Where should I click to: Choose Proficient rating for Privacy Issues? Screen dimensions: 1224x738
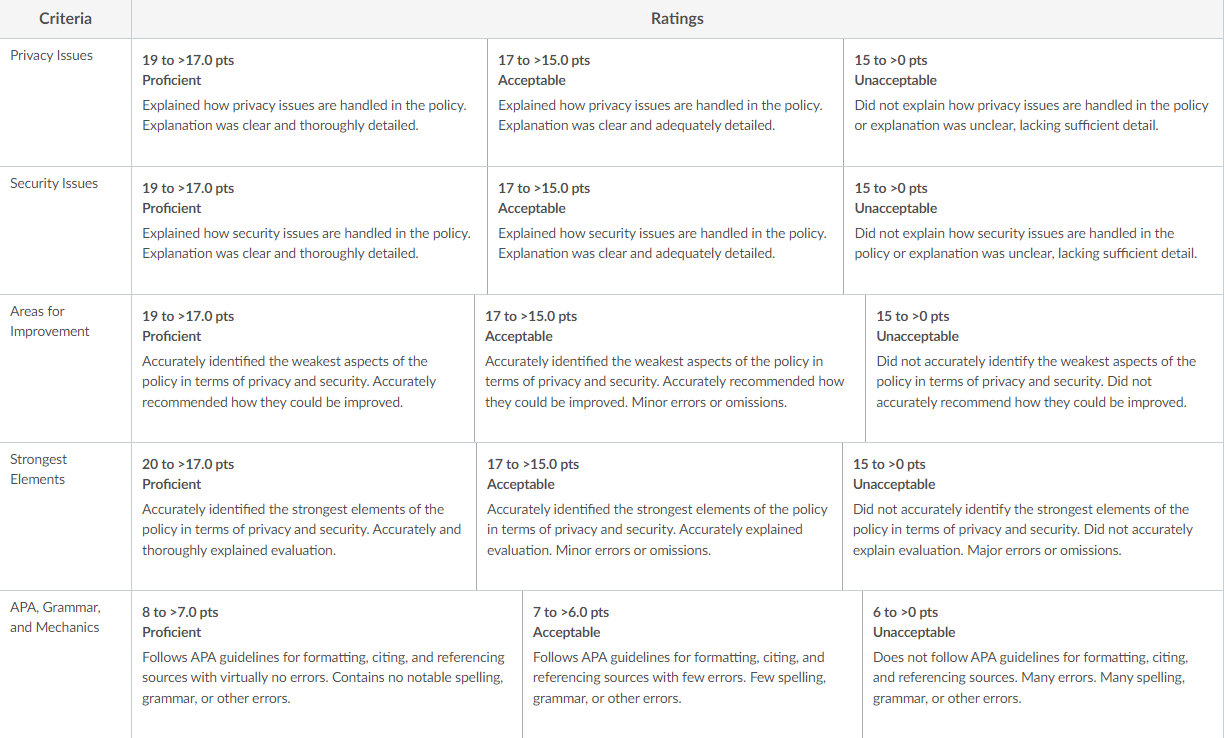click(309, 102)
